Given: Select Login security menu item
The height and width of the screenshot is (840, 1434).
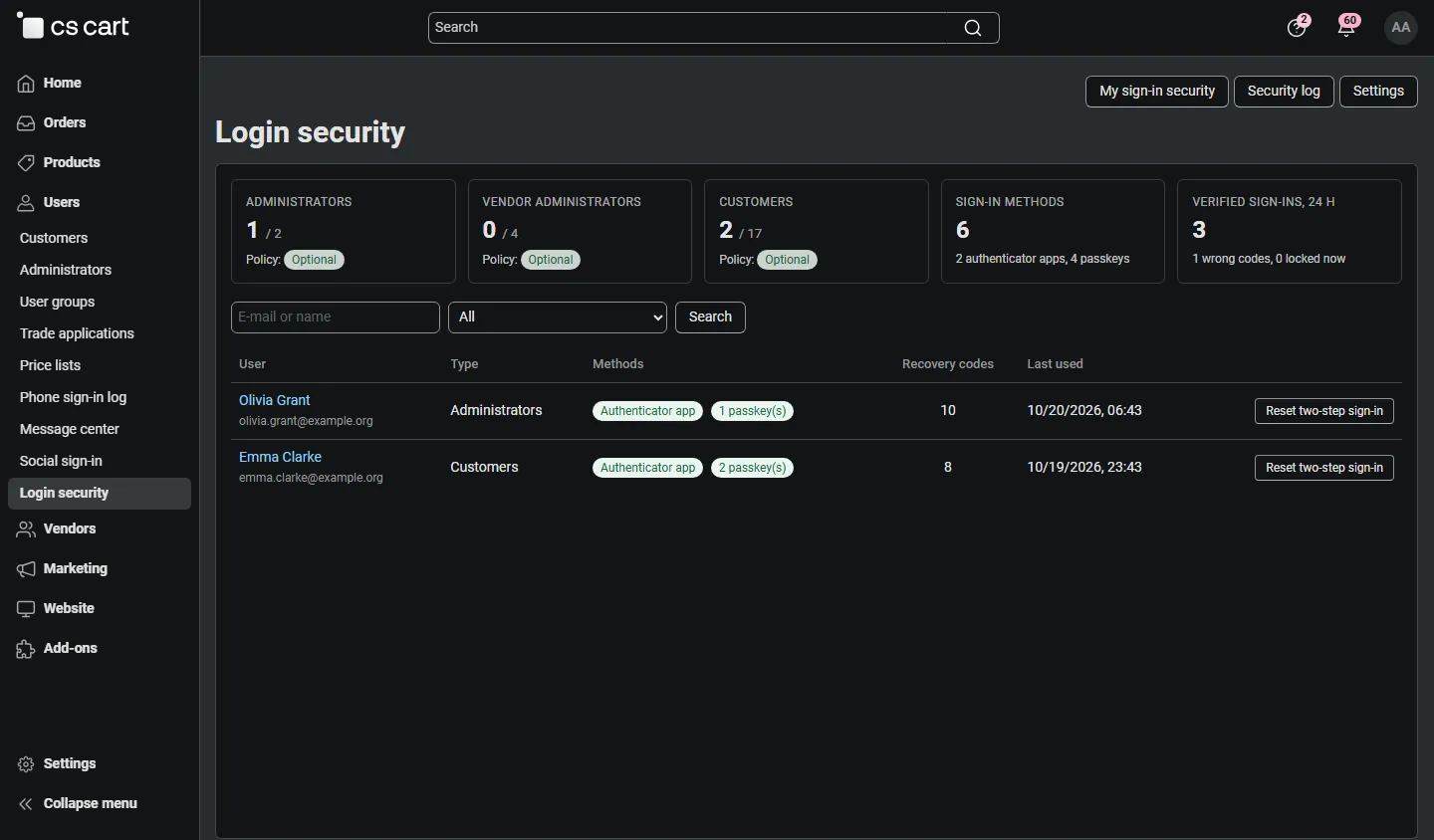Looking at the screenshot, I should pos(100,494).
